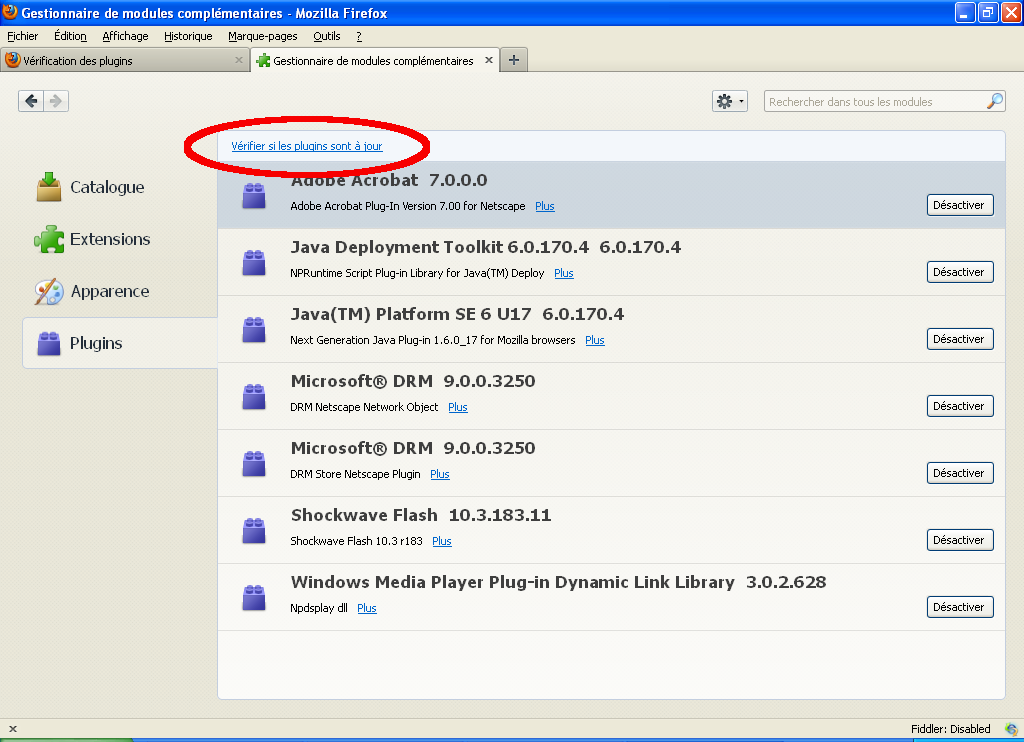Open the Outils menu
1024x742 pixels.
pyautogui.click(x=327, y=36)
